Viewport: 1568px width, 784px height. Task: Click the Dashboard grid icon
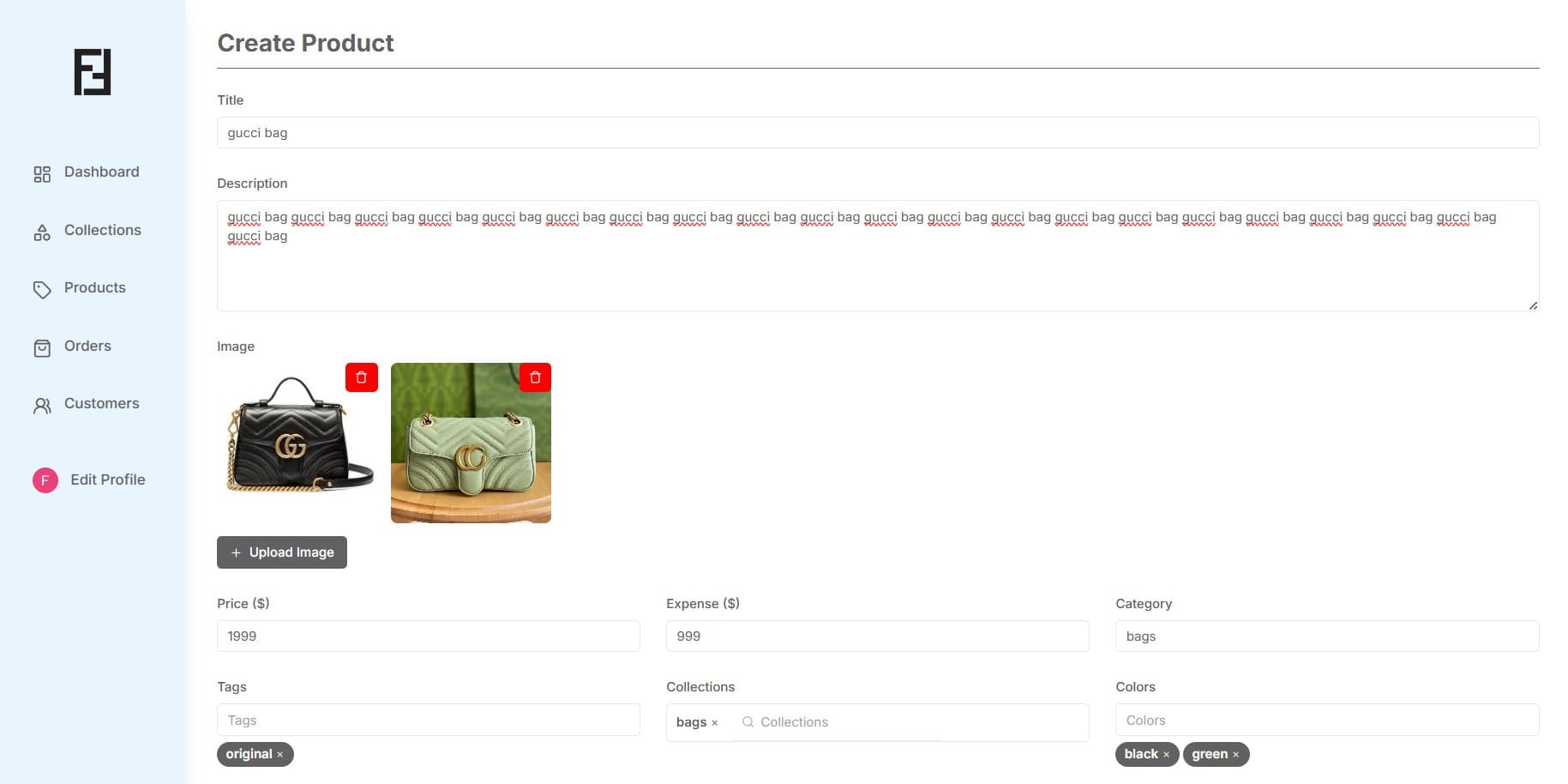coord(42,174)
